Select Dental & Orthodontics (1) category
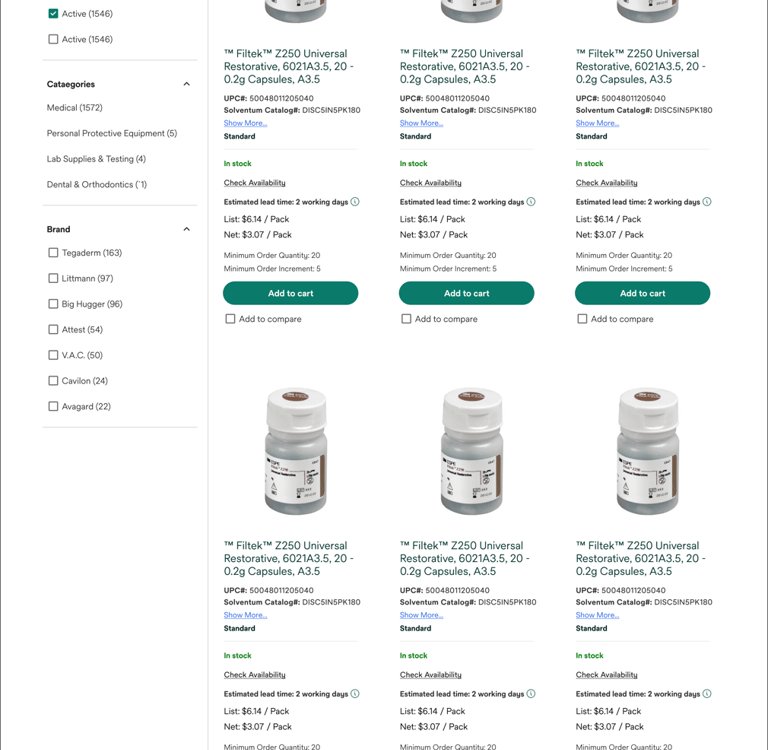 [x=96, y=185]
